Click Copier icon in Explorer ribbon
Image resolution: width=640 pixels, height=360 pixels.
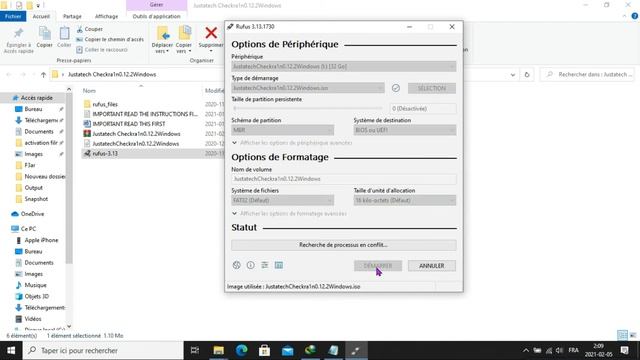point(44,33)
